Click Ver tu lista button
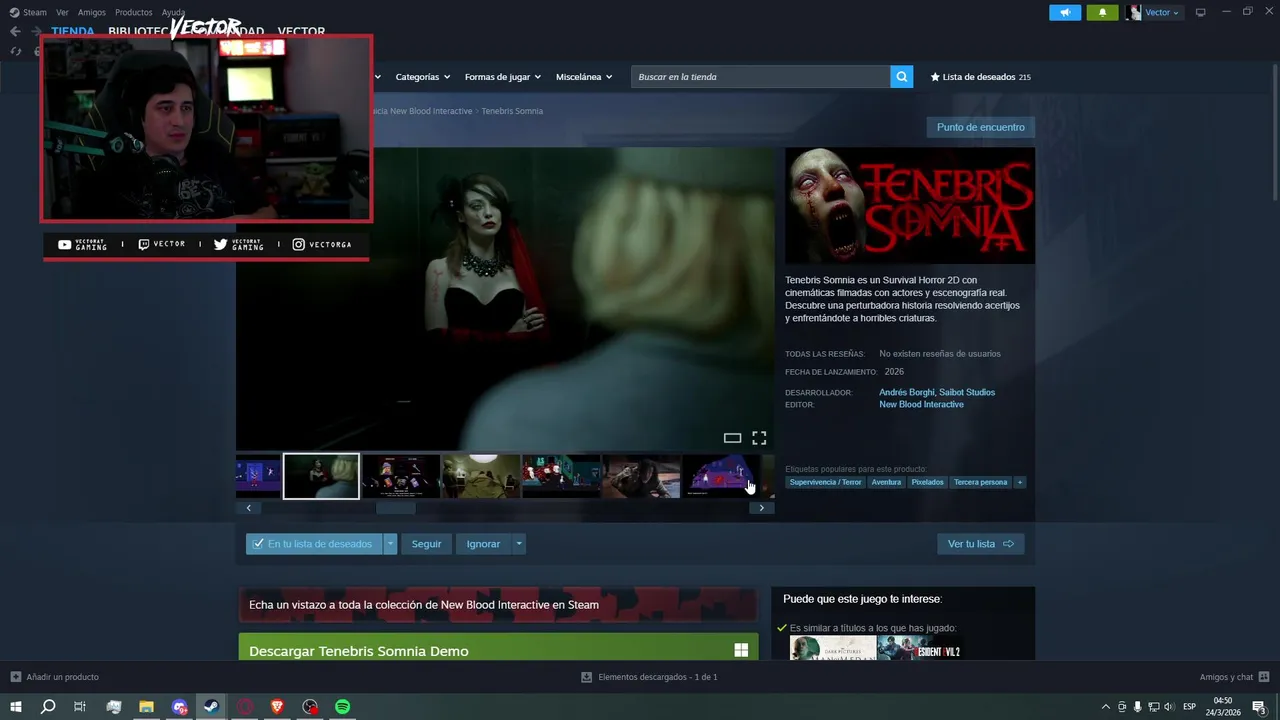Viewport: 1280px width, 720px height. pos(980,544)
